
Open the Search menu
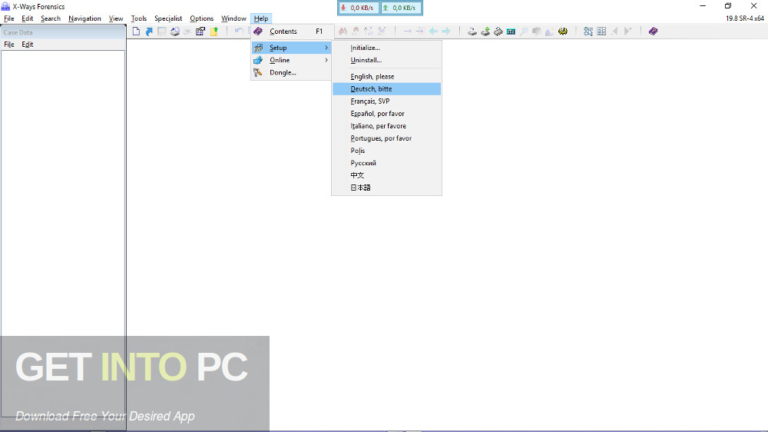50,19
